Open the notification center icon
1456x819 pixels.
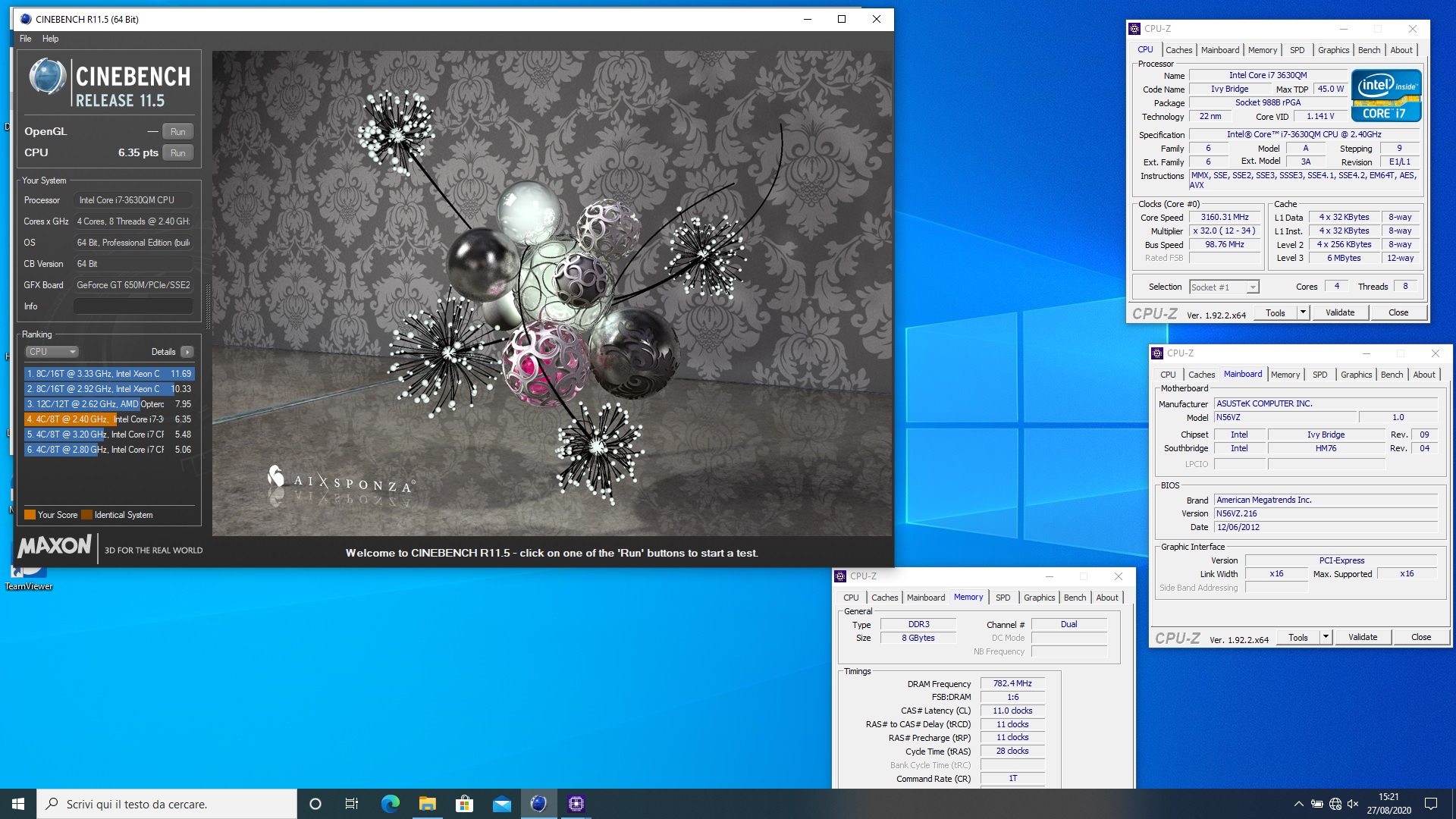point(1431,804)
